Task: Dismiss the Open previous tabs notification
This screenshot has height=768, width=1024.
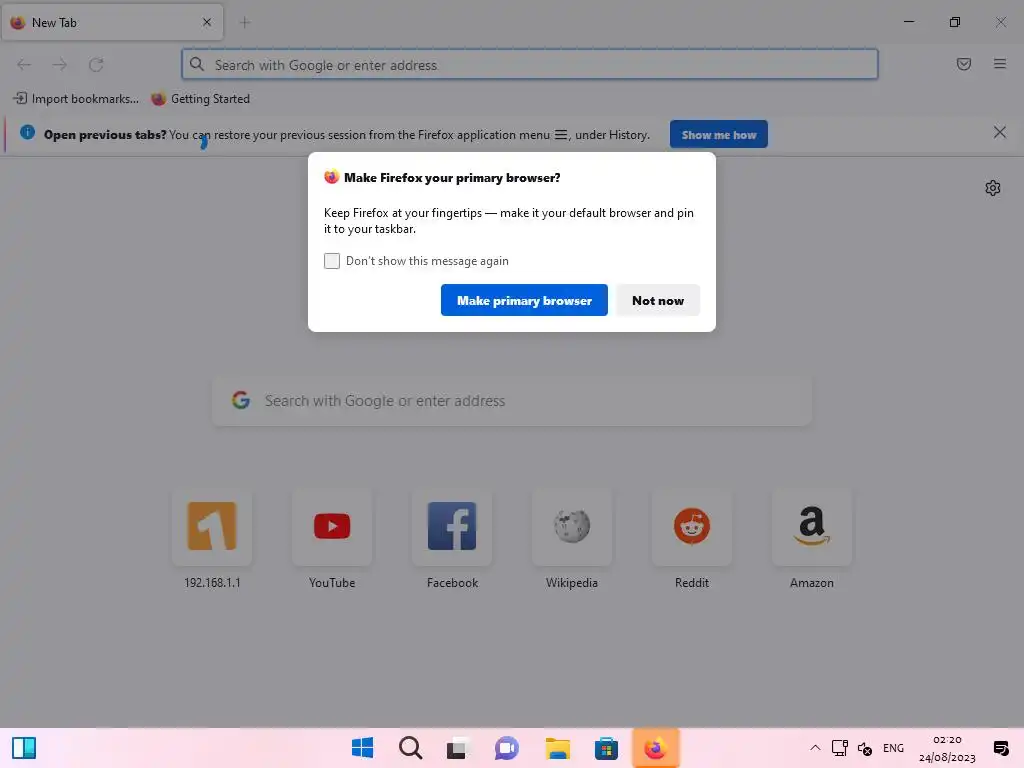Action: (x=999, y=133)
